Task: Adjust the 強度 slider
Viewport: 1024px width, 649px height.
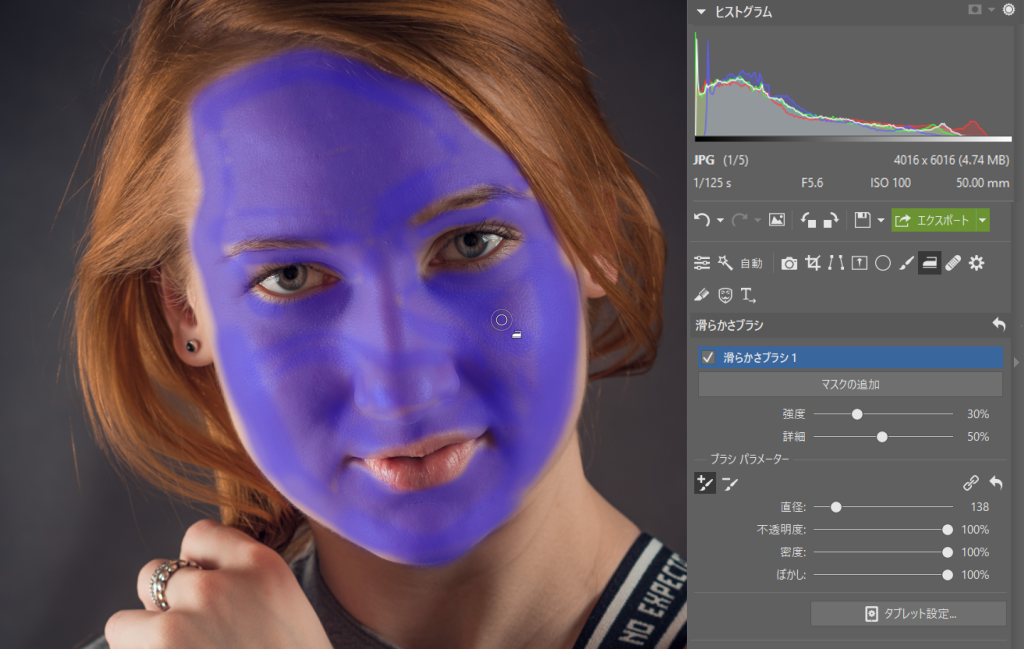Action: coord(857,414)
